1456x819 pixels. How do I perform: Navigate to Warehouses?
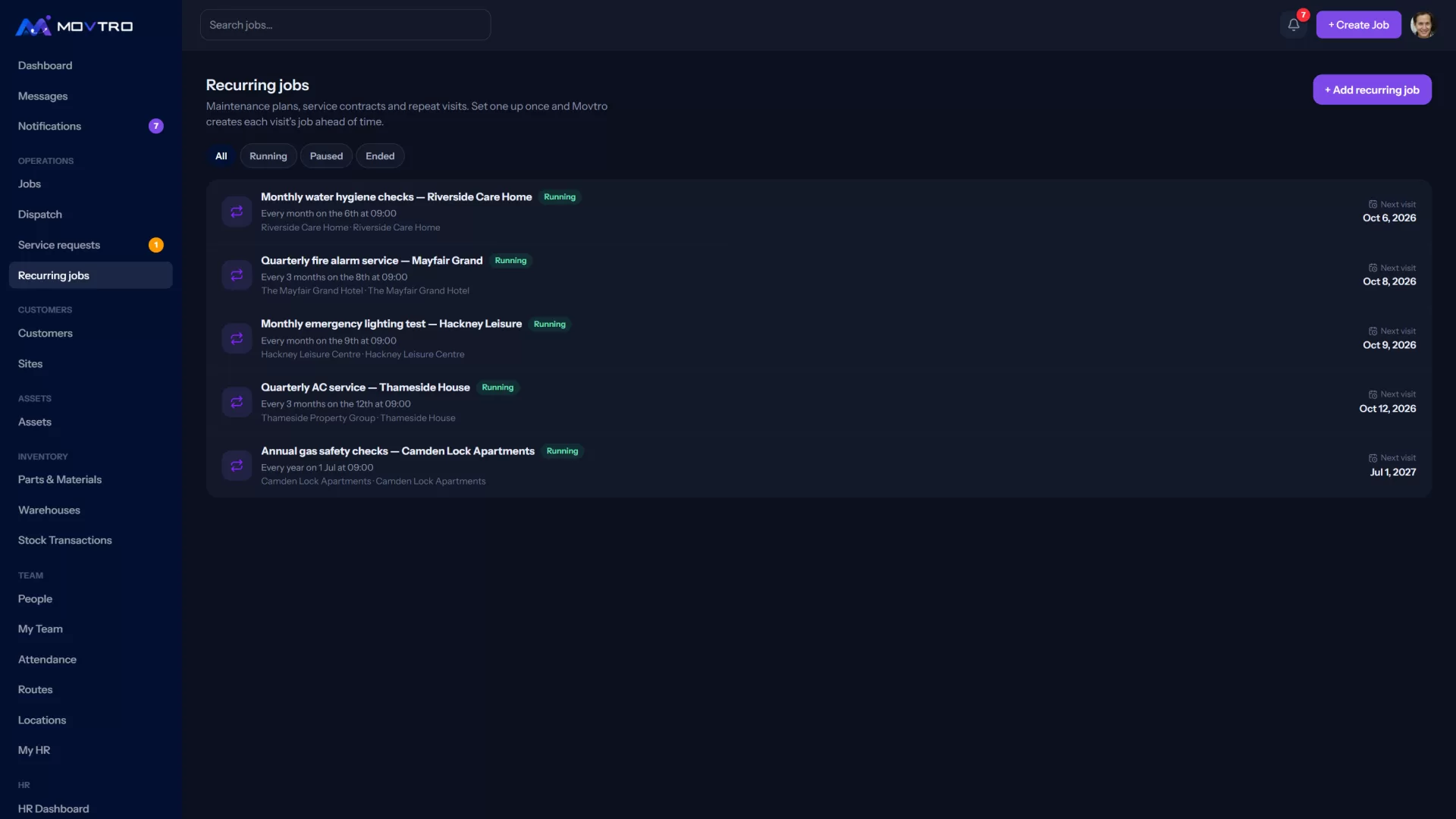[x=91, y=510]
